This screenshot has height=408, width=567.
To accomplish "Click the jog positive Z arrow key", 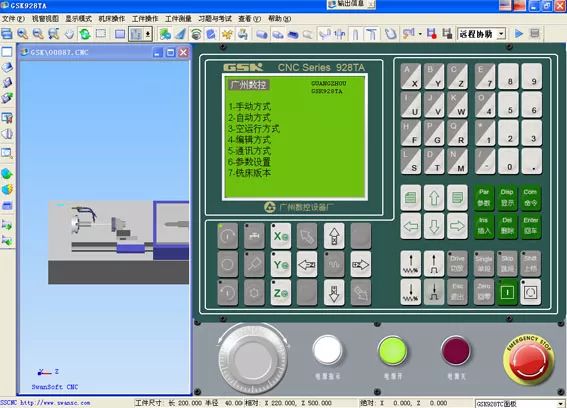I will click(361, 265).
